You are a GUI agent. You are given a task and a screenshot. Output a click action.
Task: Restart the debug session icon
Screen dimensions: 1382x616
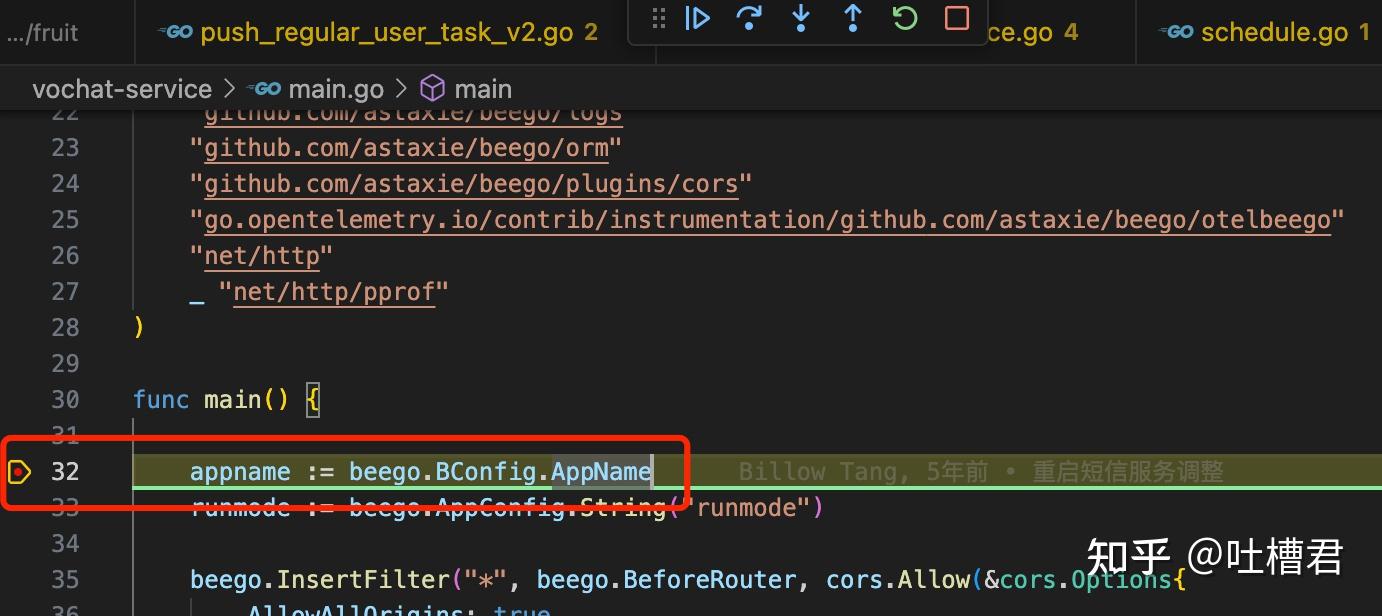click(x=905, y=18)
